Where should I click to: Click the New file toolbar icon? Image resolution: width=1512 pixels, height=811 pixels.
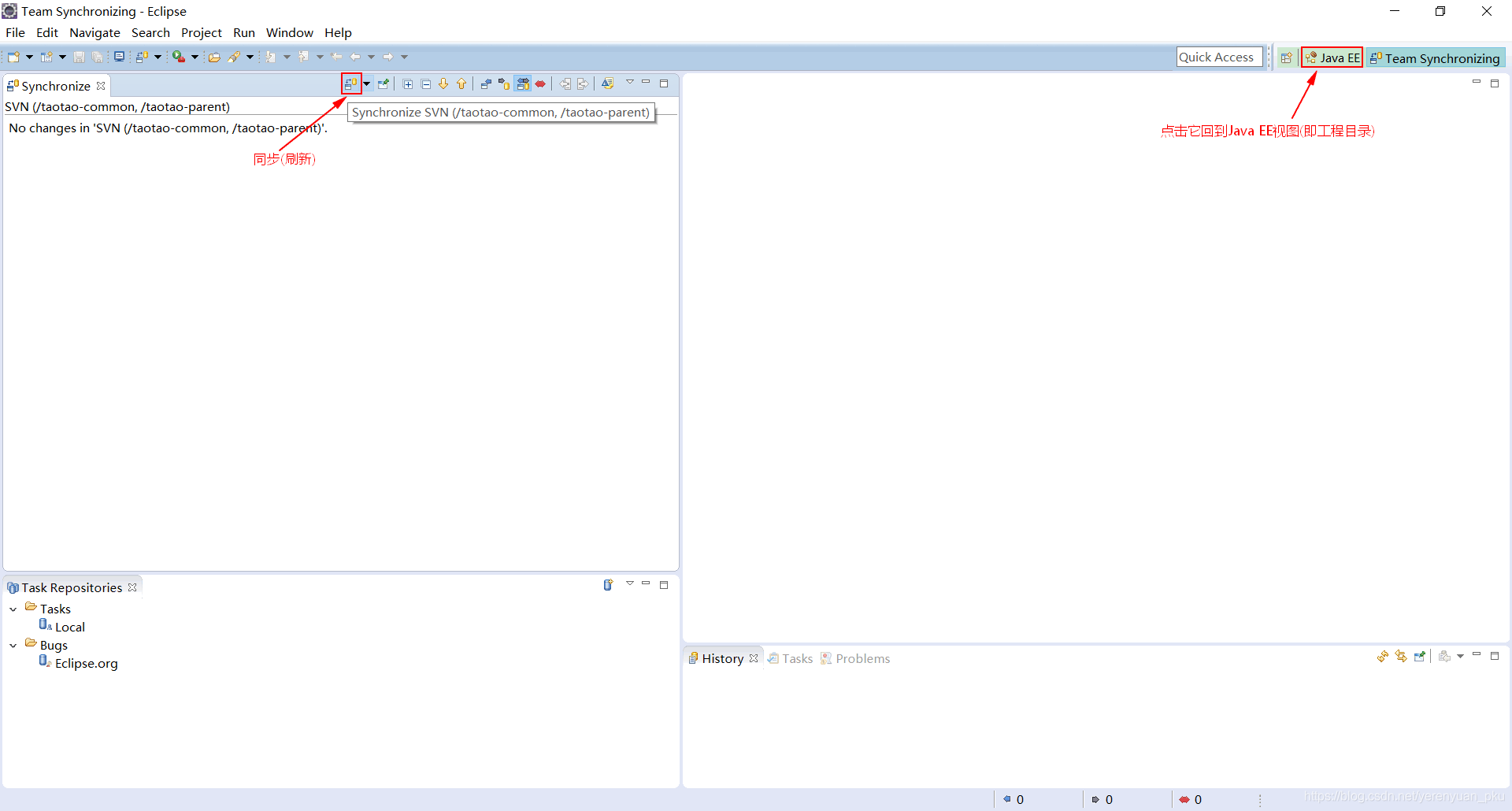coord(13,57)
